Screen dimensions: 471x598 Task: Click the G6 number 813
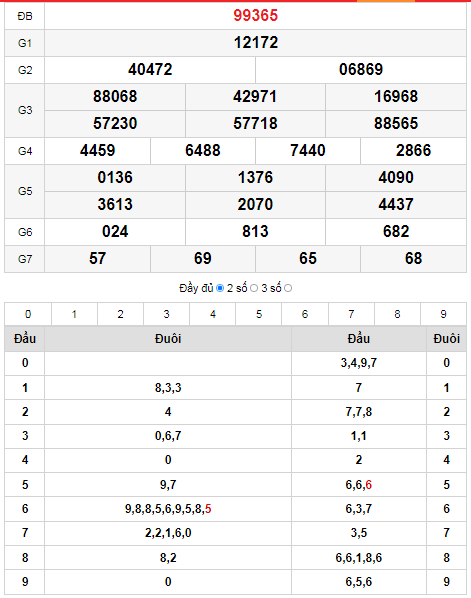(256, 231)
